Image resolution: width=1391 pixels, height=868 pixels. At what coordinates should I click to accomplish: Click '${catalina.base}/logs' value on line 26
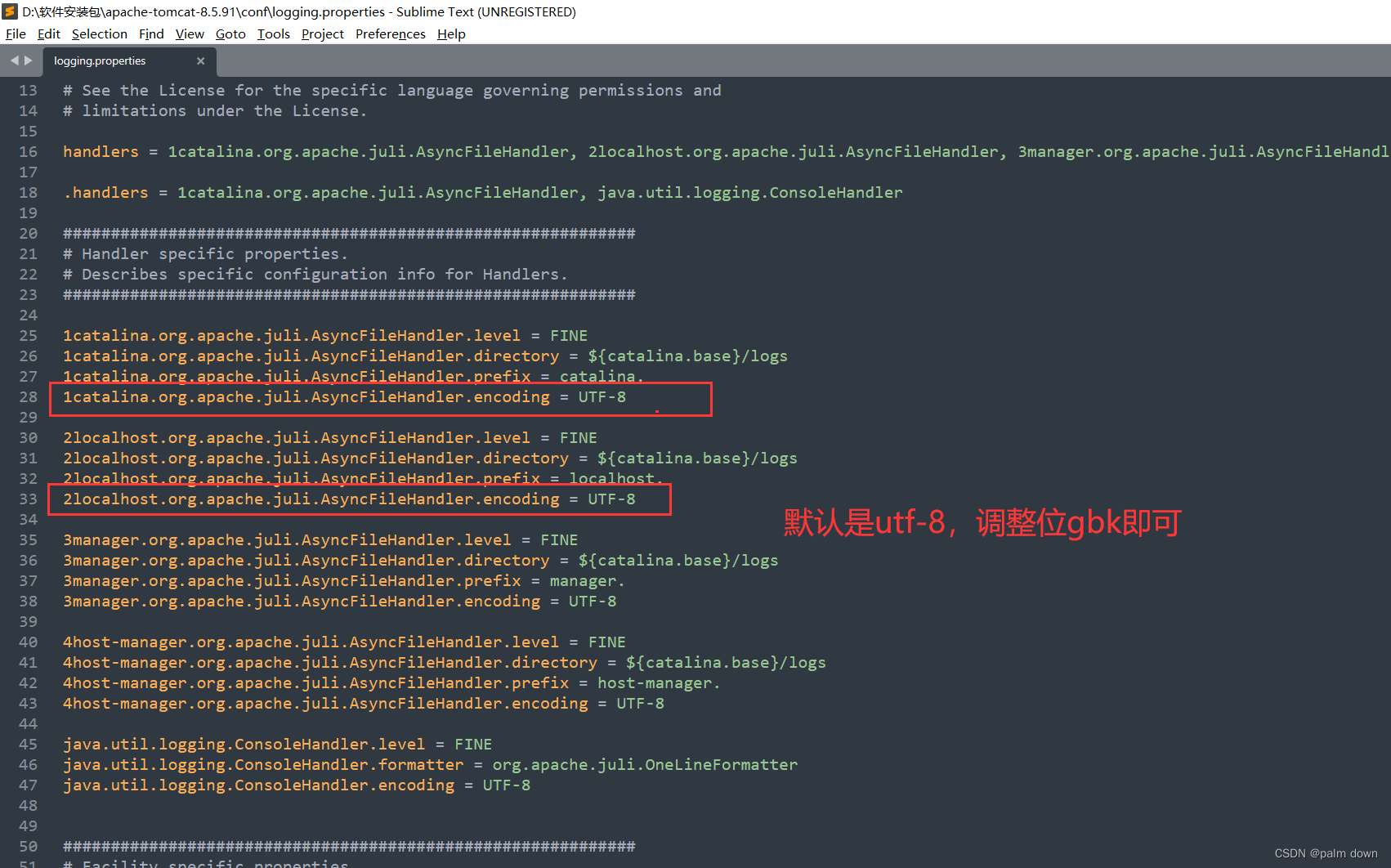[688, 356]
